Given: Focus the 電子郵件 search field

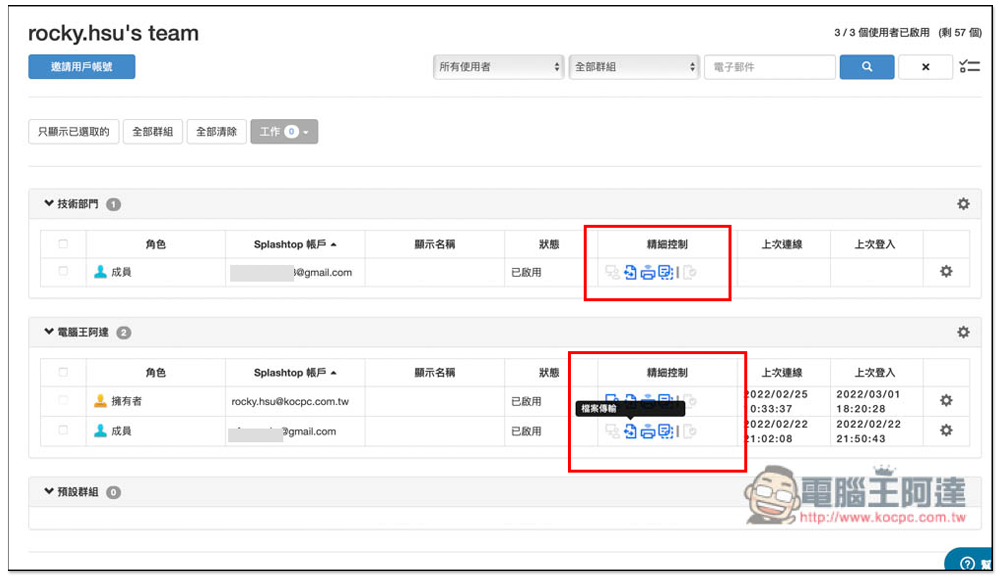Looking at the screenshot, I should [x=770, y=67].
